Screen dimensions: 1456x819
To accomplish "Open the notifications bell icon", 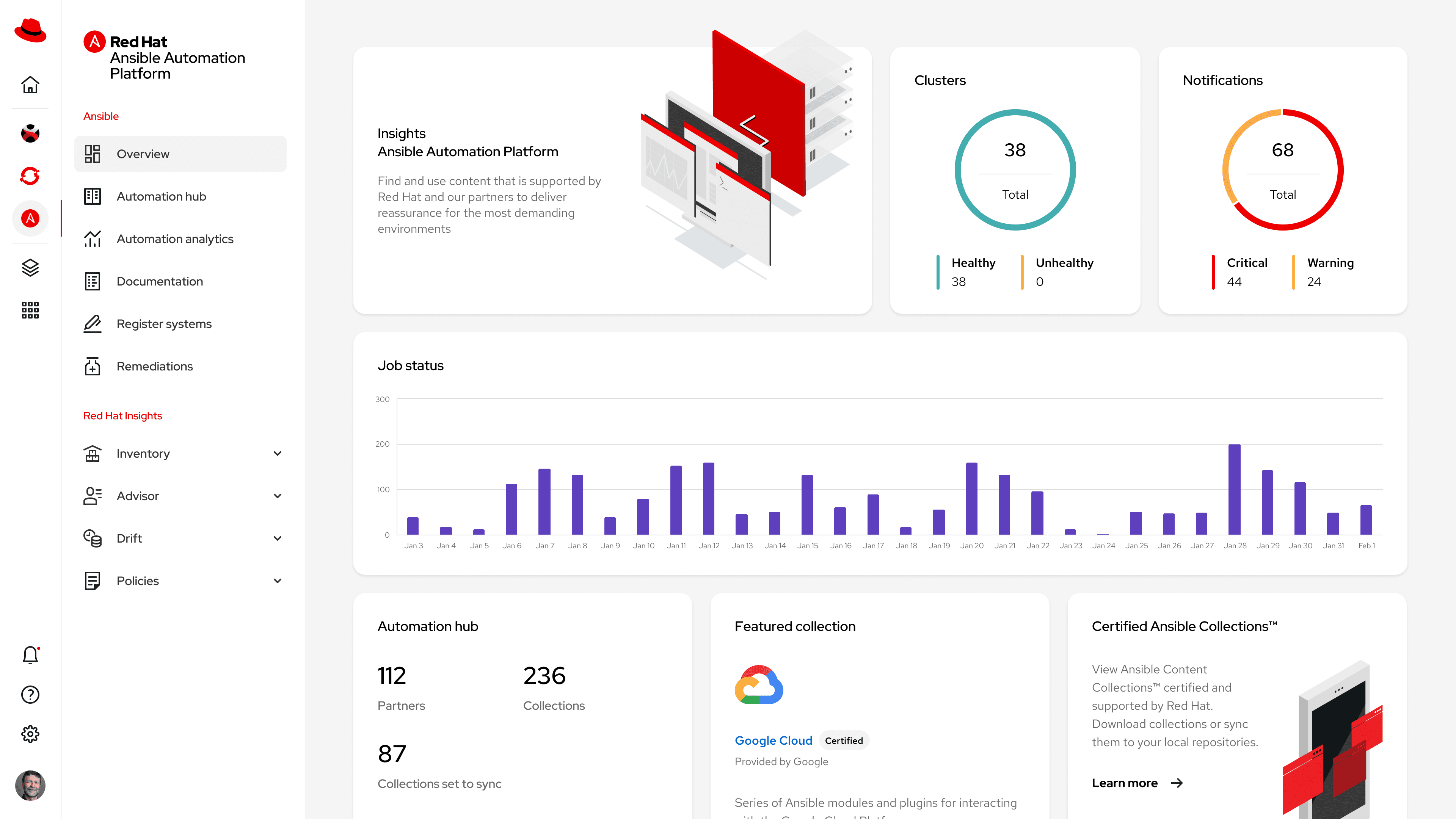I will click(x=30, y=654).
